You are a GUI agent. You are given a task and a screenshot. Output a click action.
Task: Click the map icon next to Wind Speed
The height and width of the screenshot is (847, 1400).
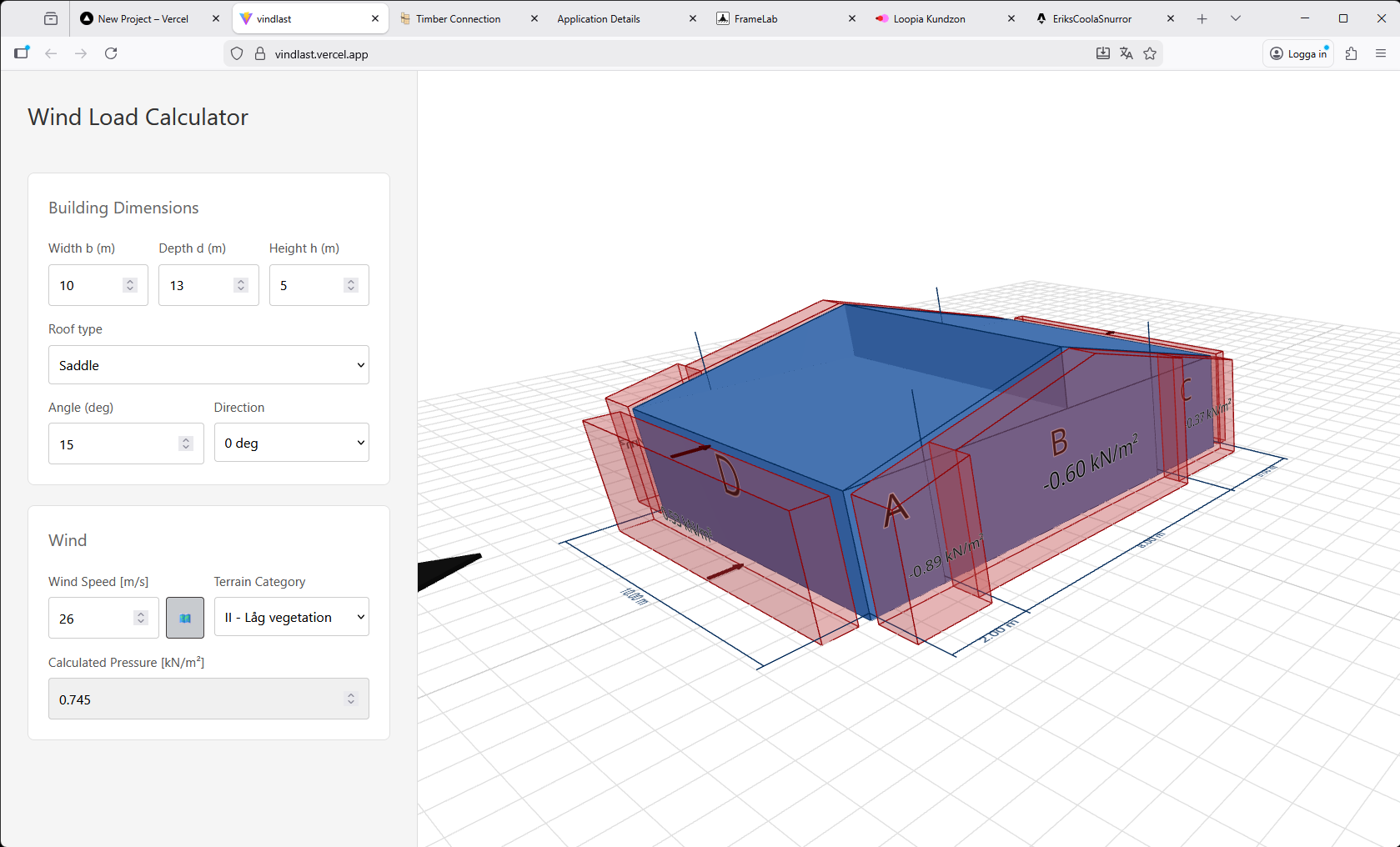(184, 618)
